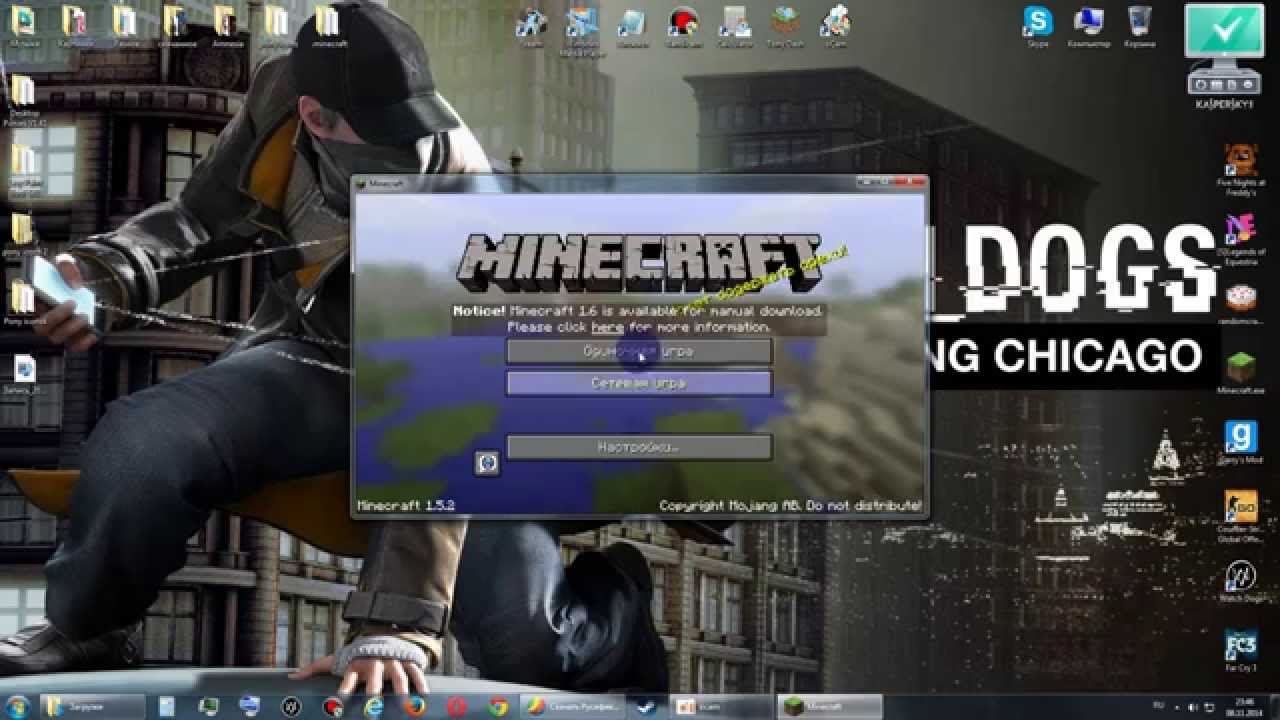Switch to the Chrome 'Скачать Русифи...' taskbar window
Viewport: 1280px width, 720px height.
(x=573, y=706)
